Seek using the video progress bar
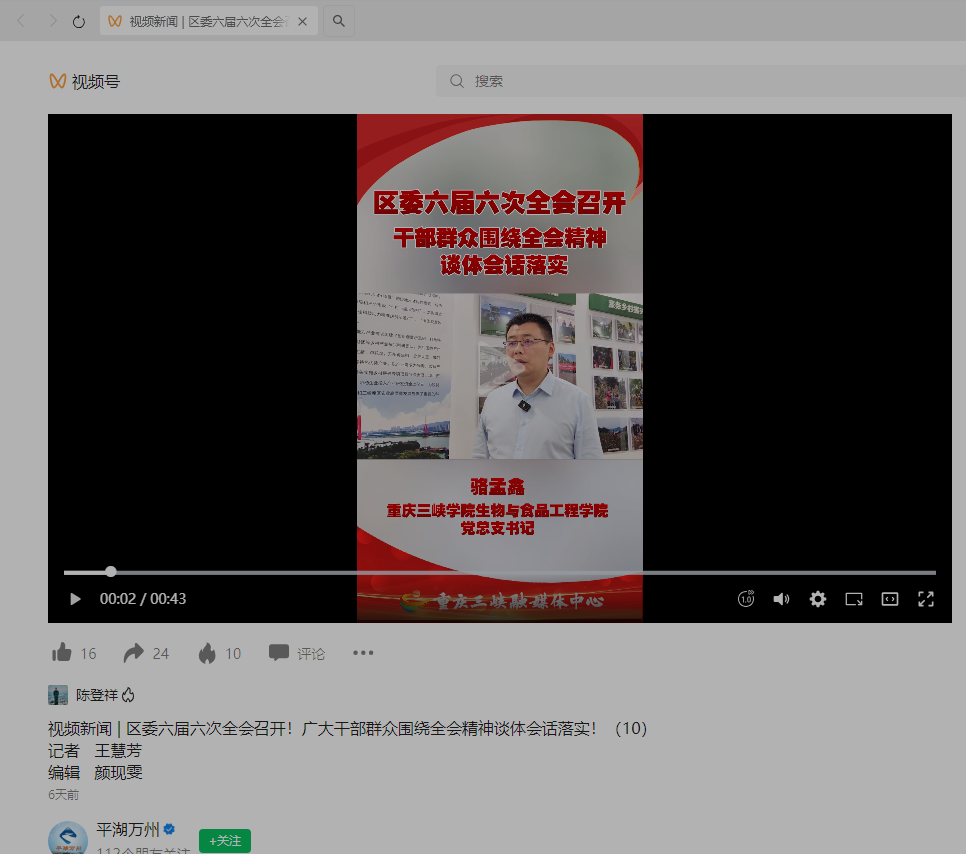 [x=500, y=572]
